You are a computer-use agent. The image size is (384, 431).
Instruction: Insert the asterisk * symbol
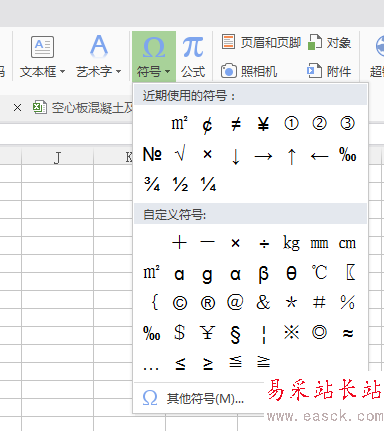(x=291, y=302)
